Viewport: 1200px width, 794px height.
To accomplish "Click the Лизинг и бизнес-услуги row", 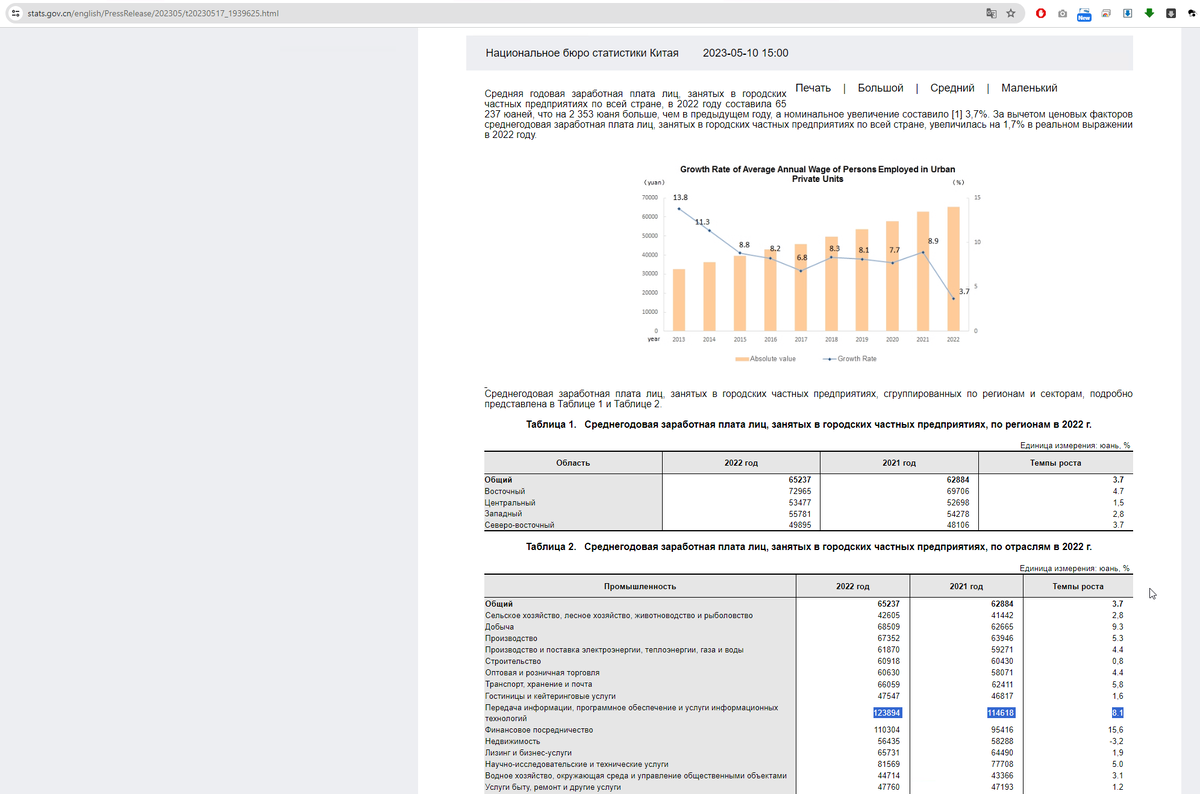I will click(528, 753).
